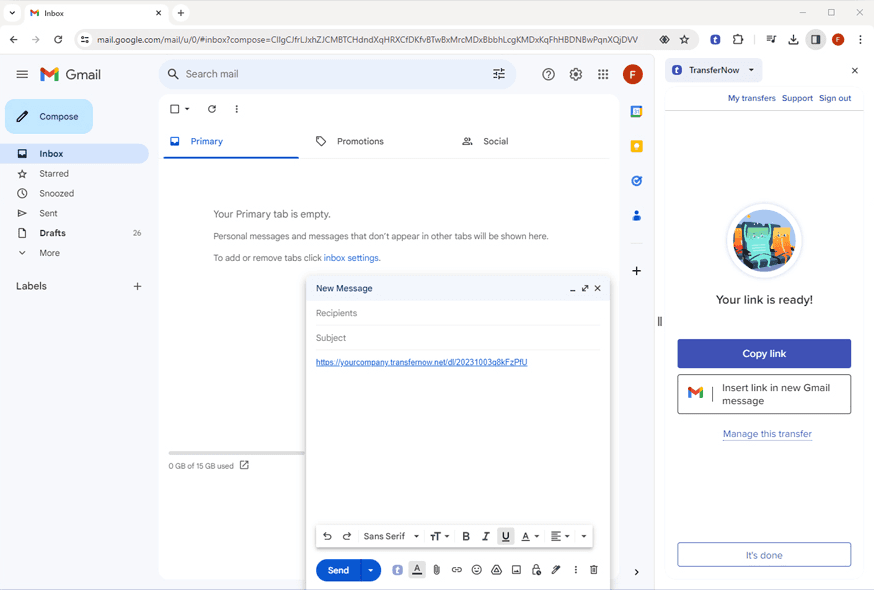
Task: Toggle bold formatting on
Action: [466, 536]
